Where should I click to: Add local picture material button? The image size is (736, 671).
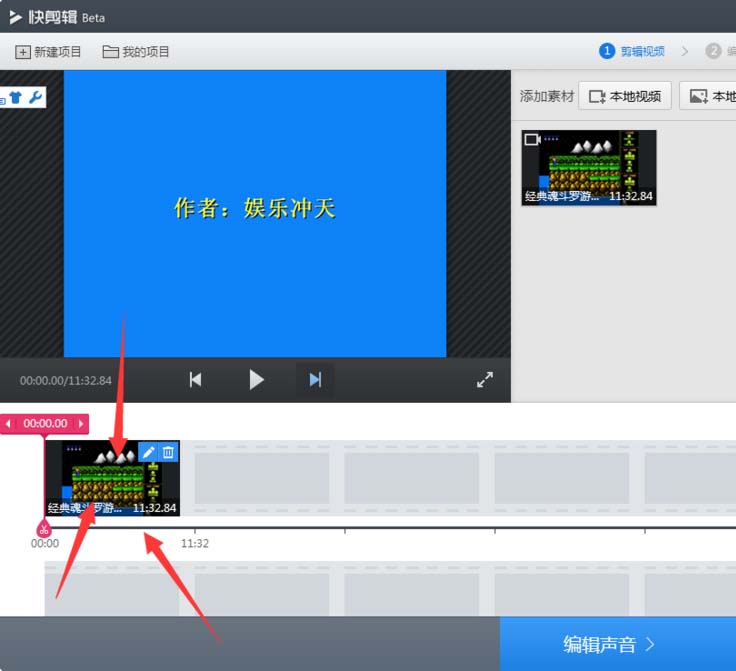[708, 96]
